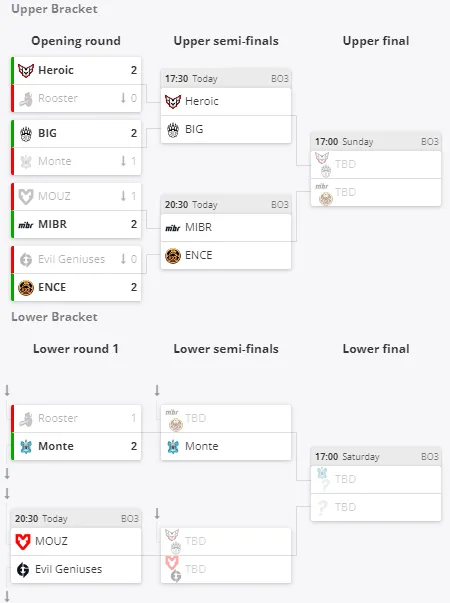Click MOUZ team name in lower round 1
Image resolution: width=450 pixels, height=603 pixels.
click(x=51, y=541)
